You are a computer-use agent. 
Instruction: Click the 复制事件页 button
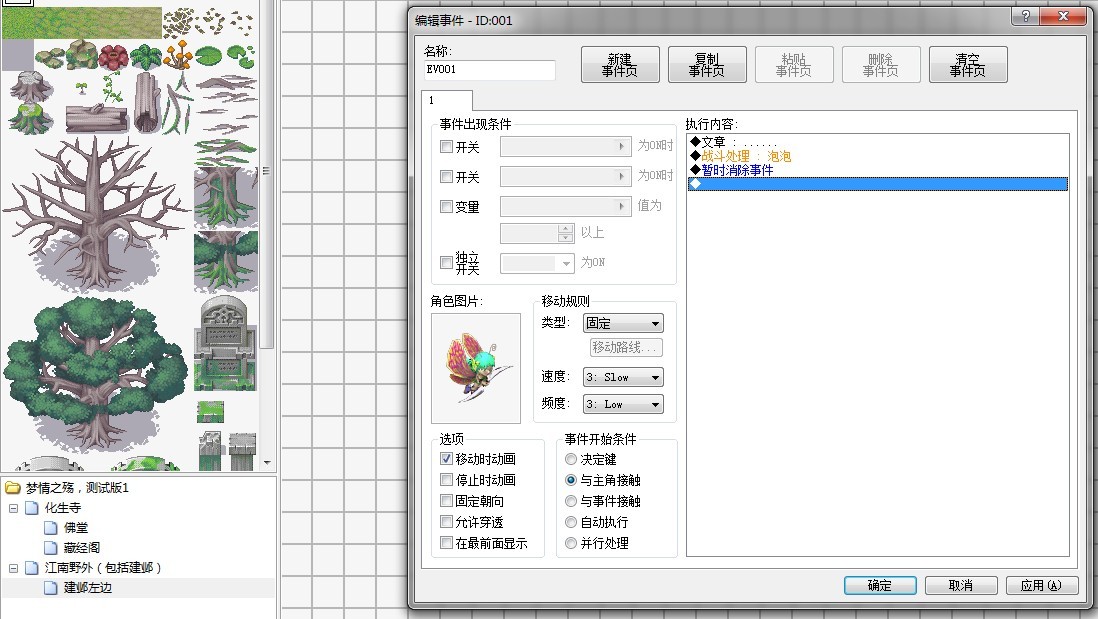[x=707, y=64]
